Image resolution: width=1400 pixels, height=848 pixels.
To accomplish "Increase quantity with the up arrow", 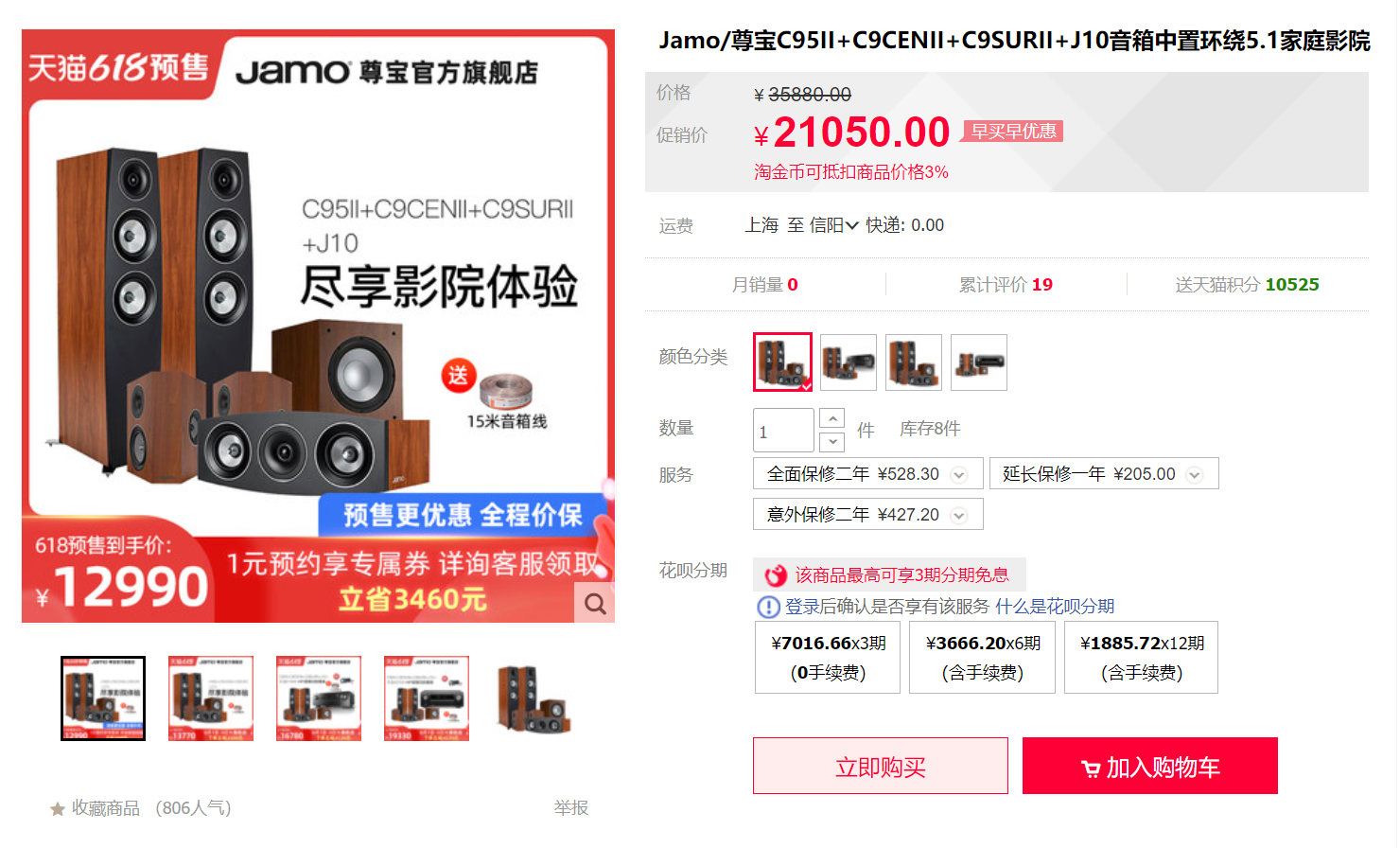I will (x=832, y=418).
